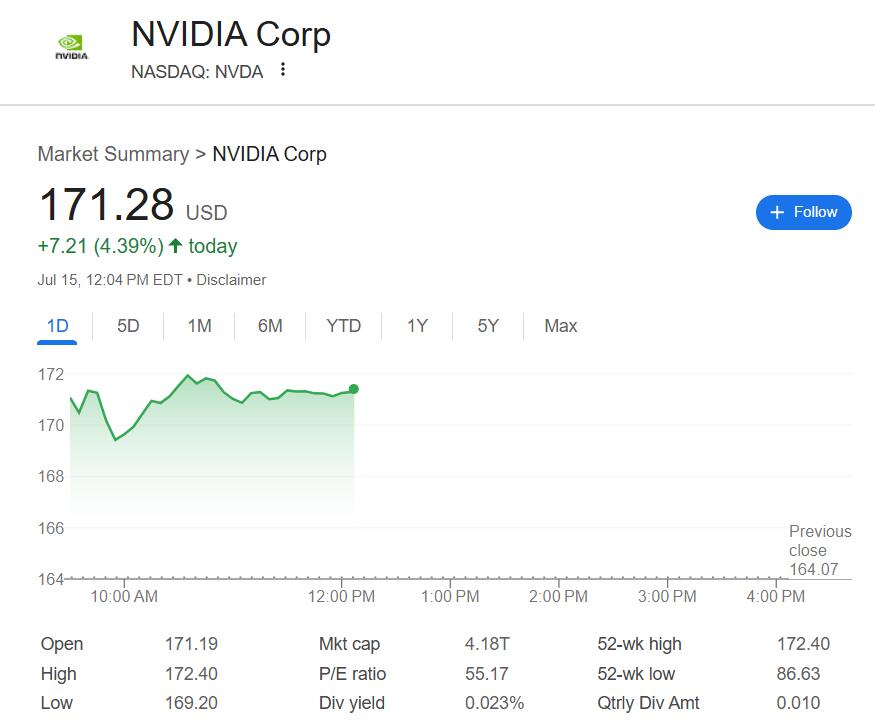View the 1Y chart range
The height and width of the screenshot is (723, 875).
(x=417, y=326)
